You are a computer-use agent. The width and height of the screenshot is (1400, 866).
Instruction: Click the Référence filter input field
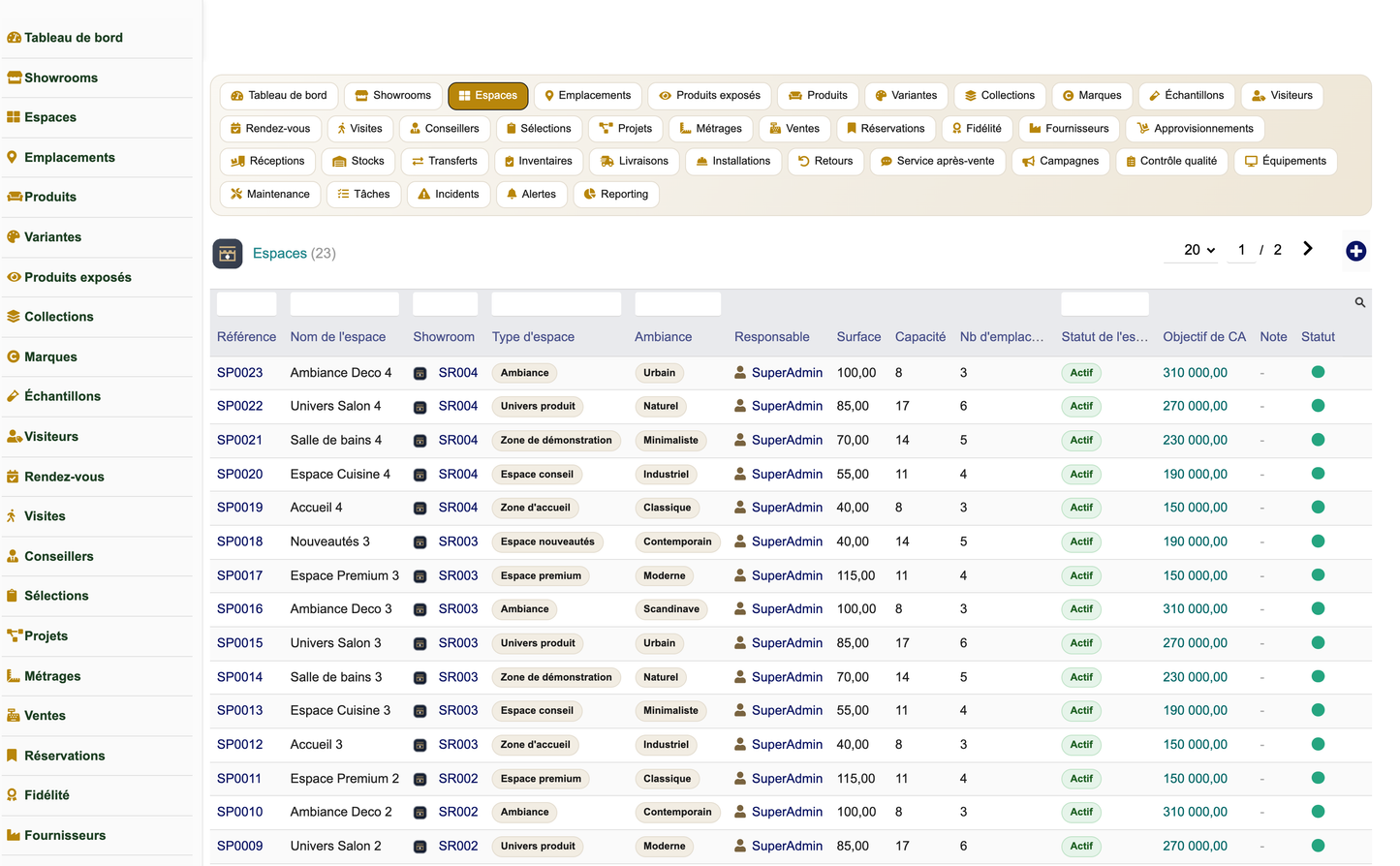tap(246, 303)
